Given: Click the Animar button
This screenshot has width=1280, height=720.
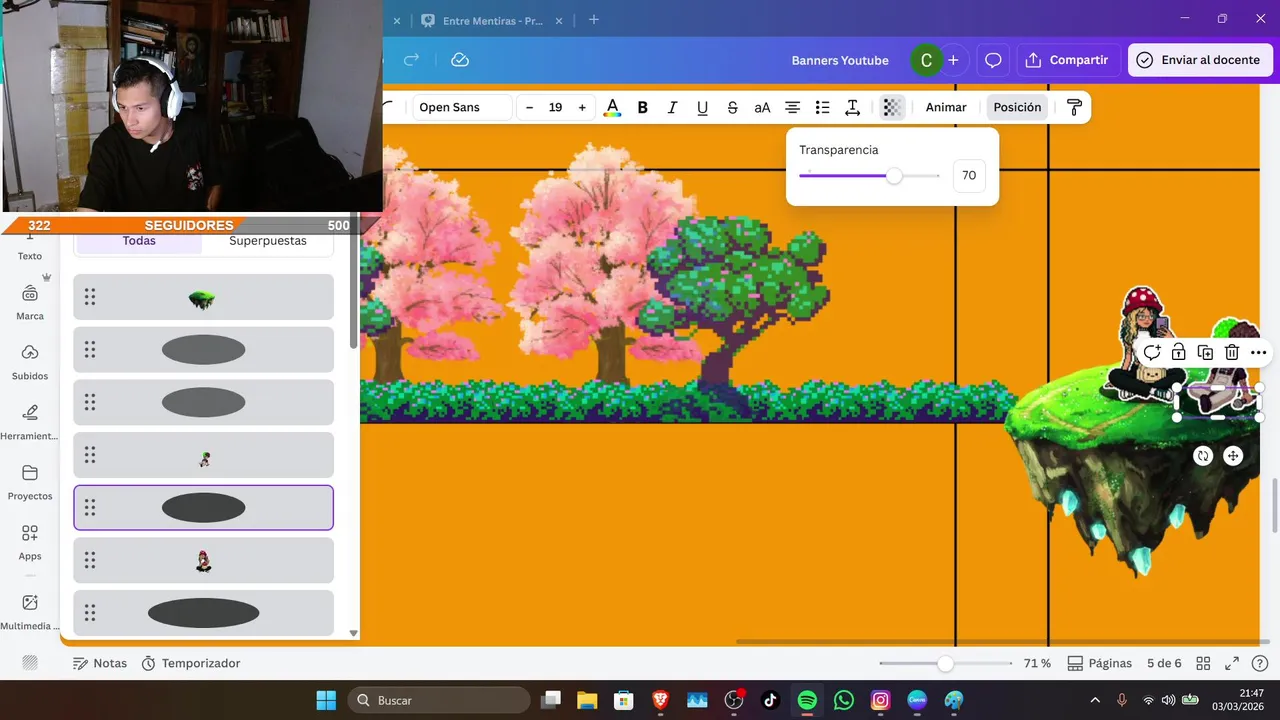Looking at the screenshot, I should point(946,107).
